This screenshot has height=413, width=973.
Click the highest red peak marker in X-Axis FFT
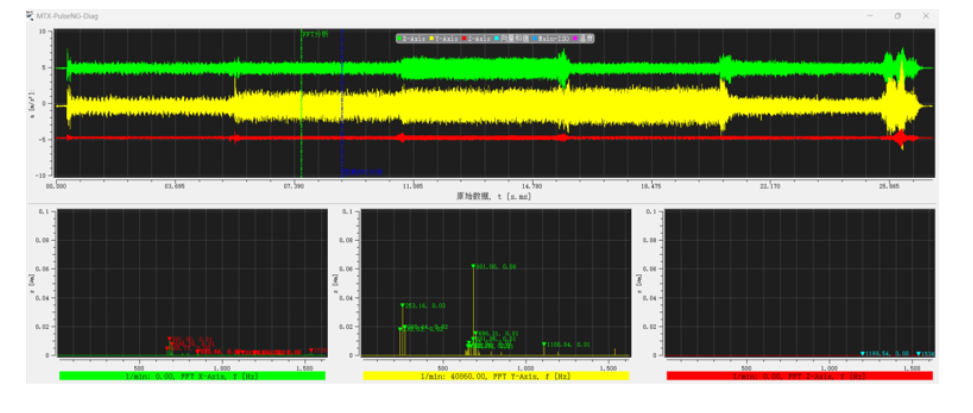click(x=169, y=339)
